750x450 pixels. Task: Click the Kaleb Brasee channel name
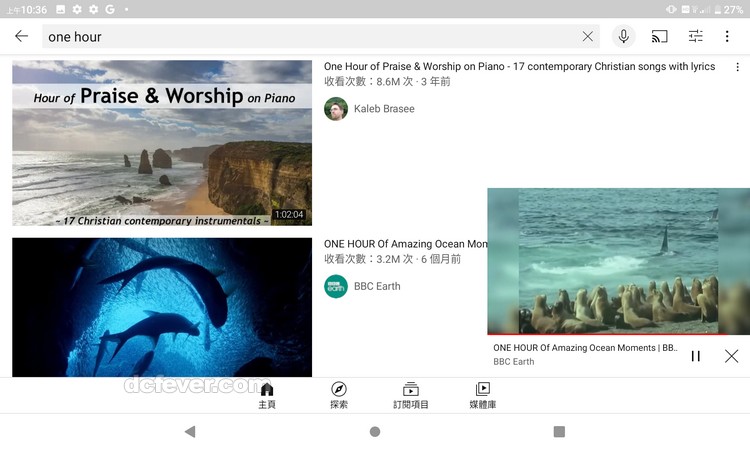pos(384,109)
